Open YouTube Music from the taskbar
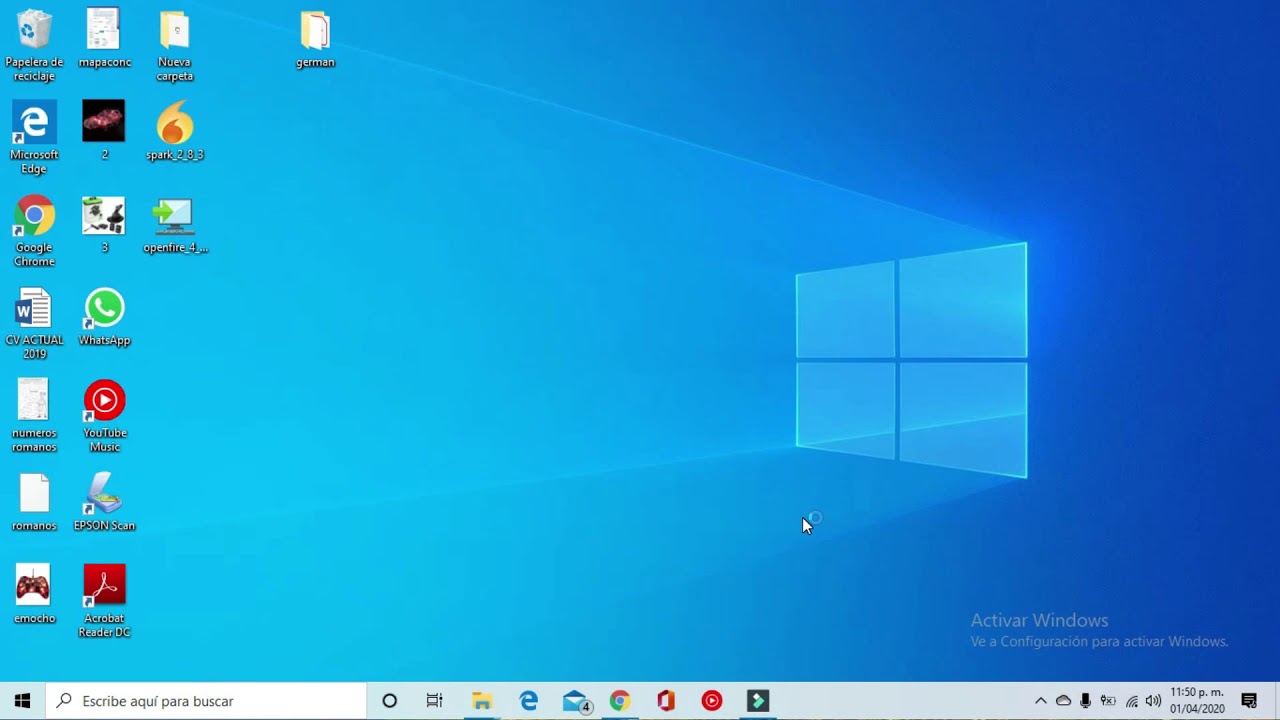Screen dimensions: 1280x720 (712, 701)
